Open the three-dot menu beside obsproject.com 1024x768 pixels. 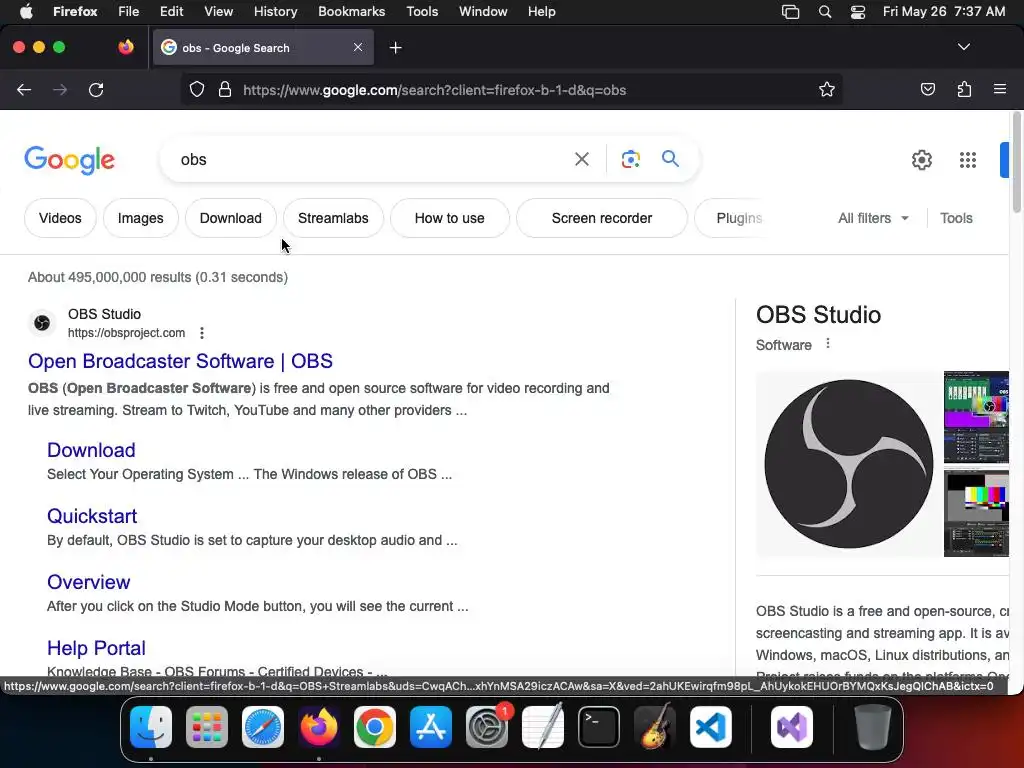coord(202,333)
